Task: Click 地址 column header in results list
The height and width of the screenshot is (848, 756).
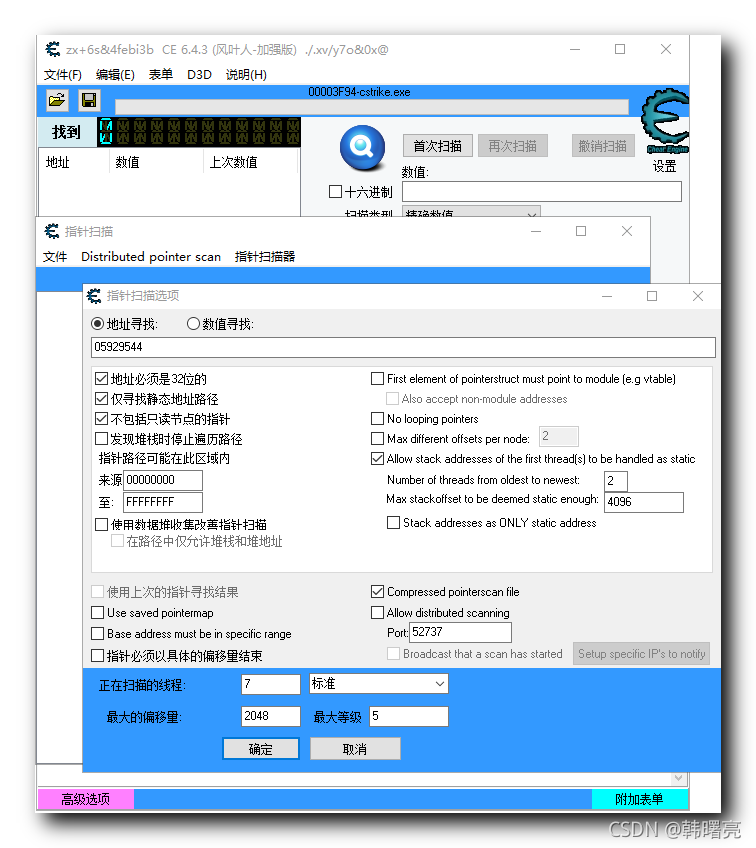Action: click(75, 162)
